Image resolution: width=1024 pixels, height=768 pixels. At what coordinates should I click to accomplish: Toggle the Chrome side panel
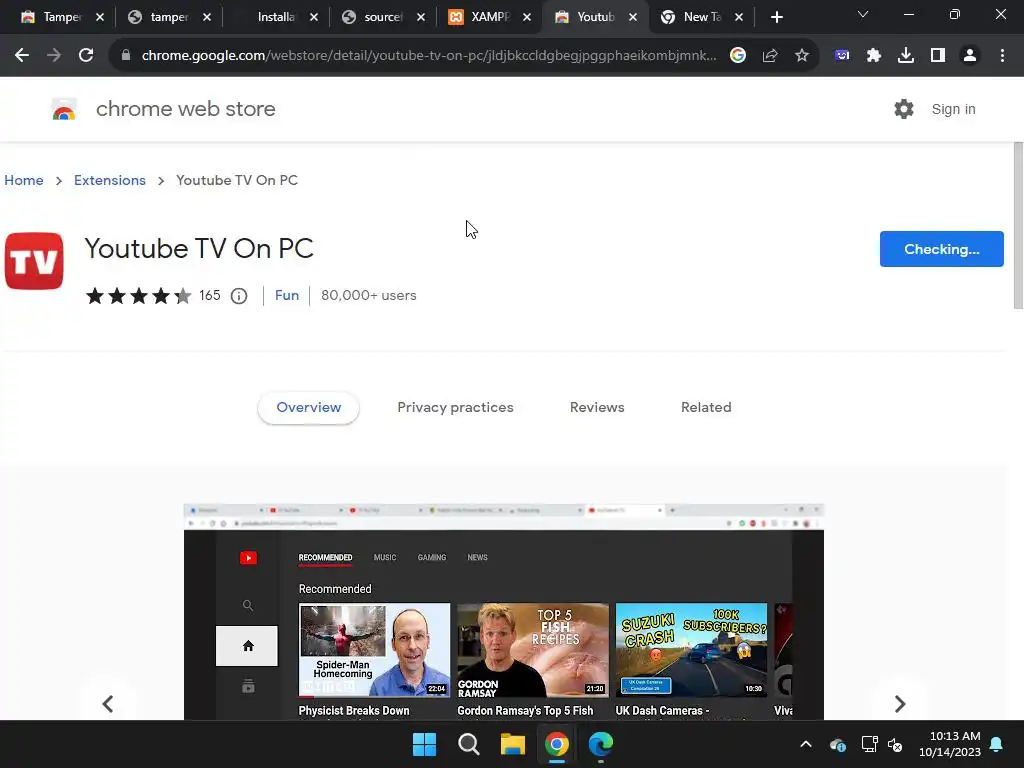938,56
